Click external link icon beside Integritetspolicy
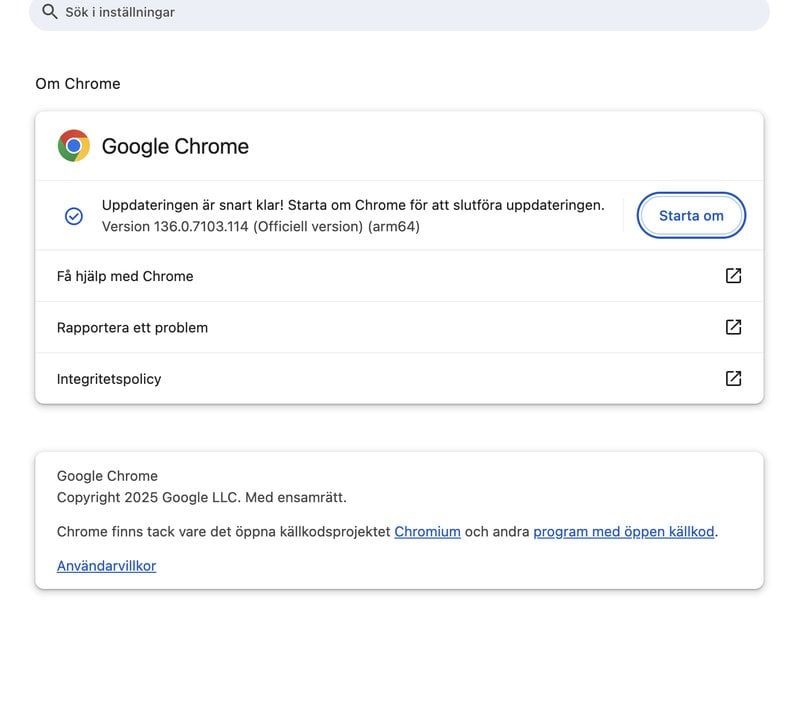 (733, 379)
